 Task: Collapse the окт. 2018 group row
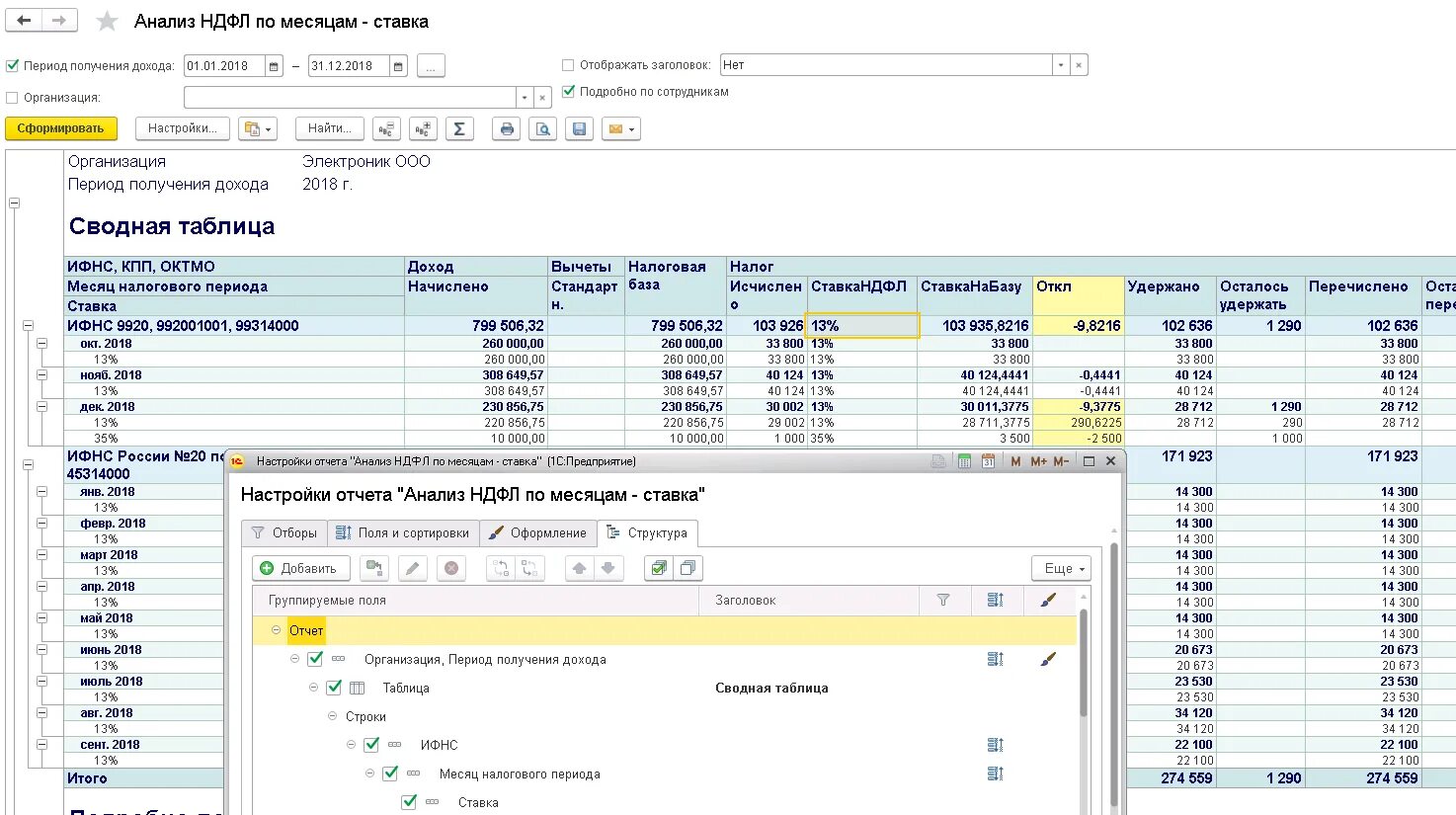coord(41,344)
